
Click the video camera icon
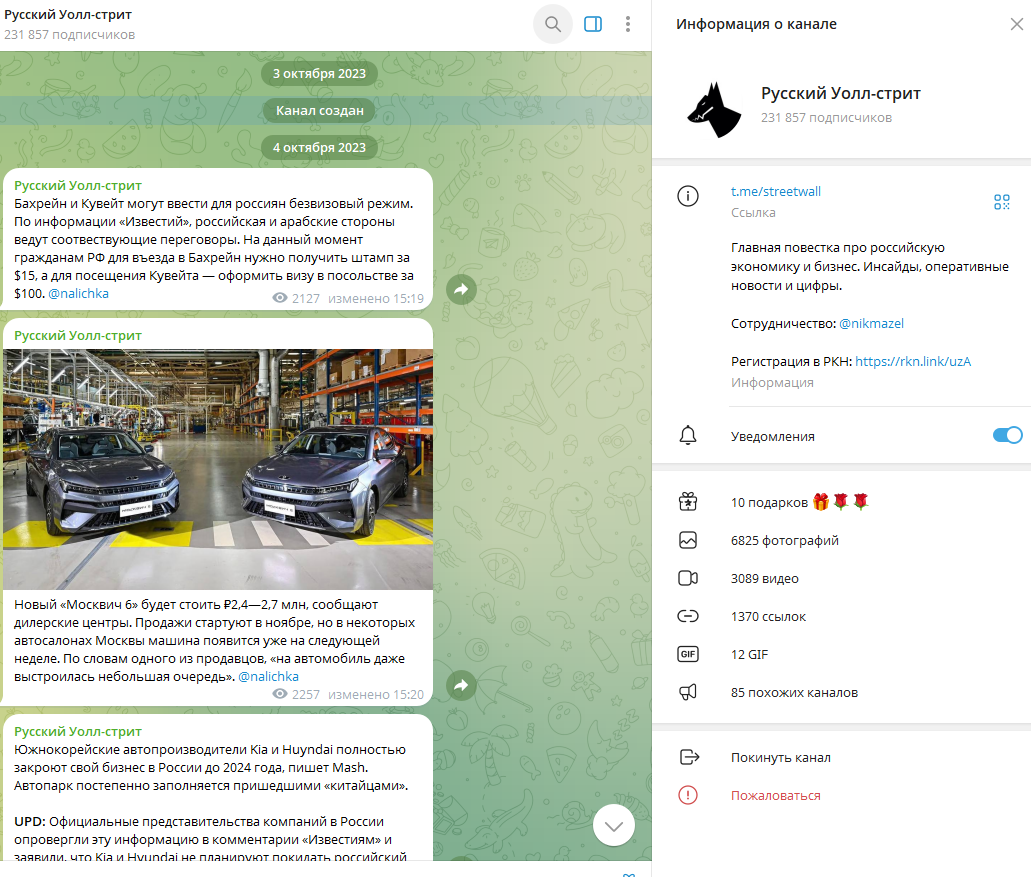click(688, 579)
